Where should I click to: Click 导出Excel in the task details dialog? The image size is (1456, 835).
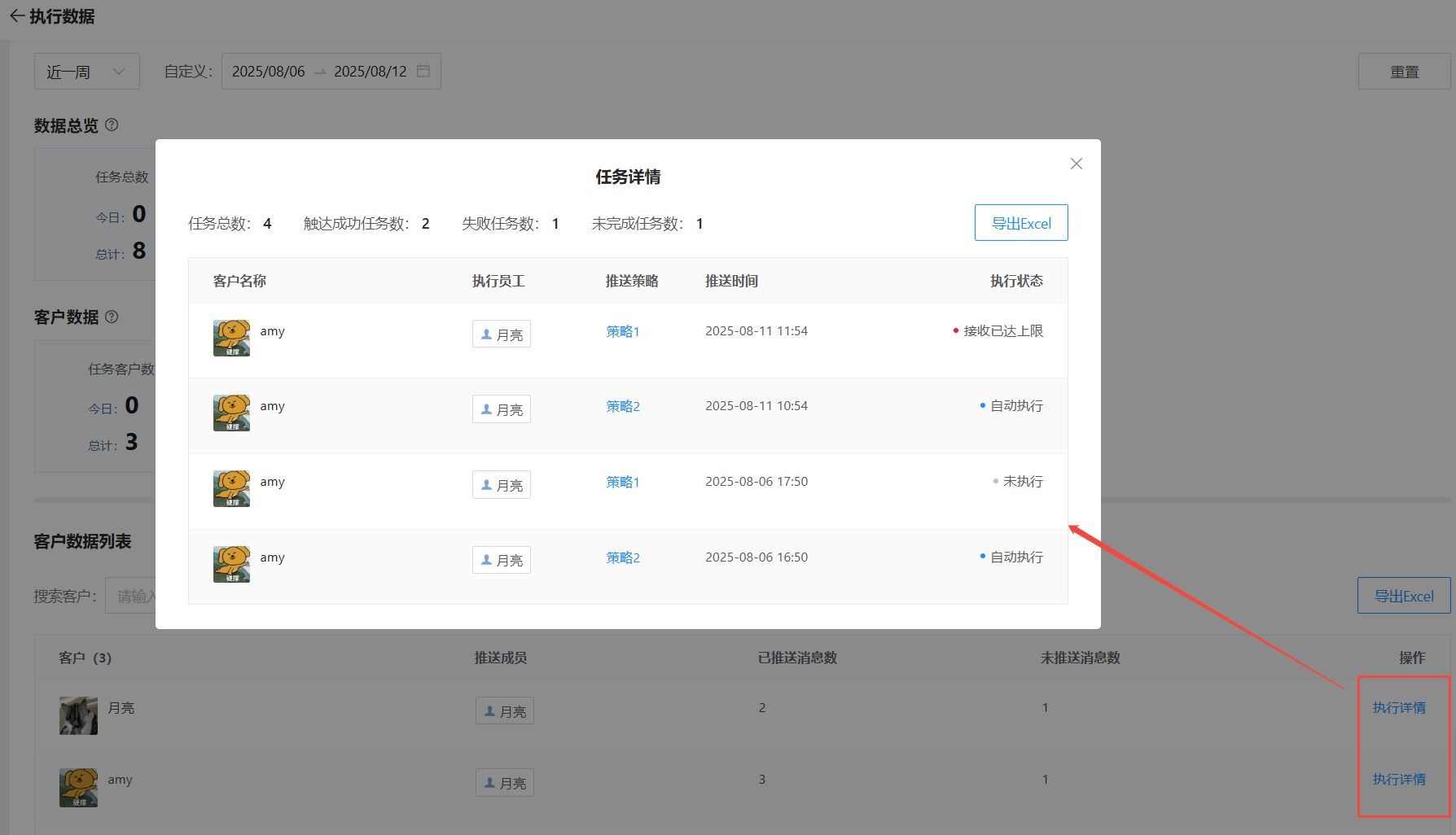coord(1021,223)
